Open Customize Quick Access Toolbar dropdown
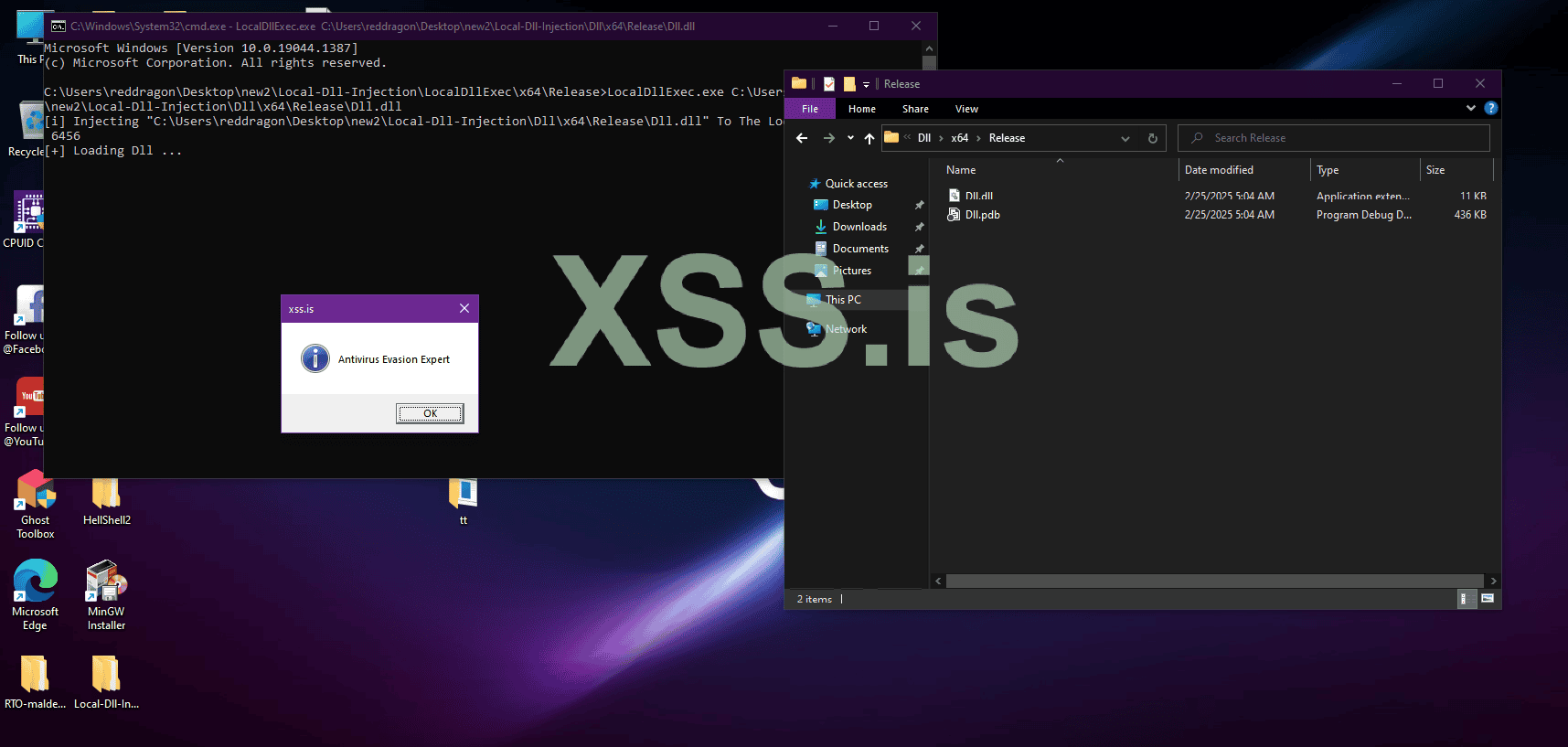The image size is (1568, 747). click(866, 85)
